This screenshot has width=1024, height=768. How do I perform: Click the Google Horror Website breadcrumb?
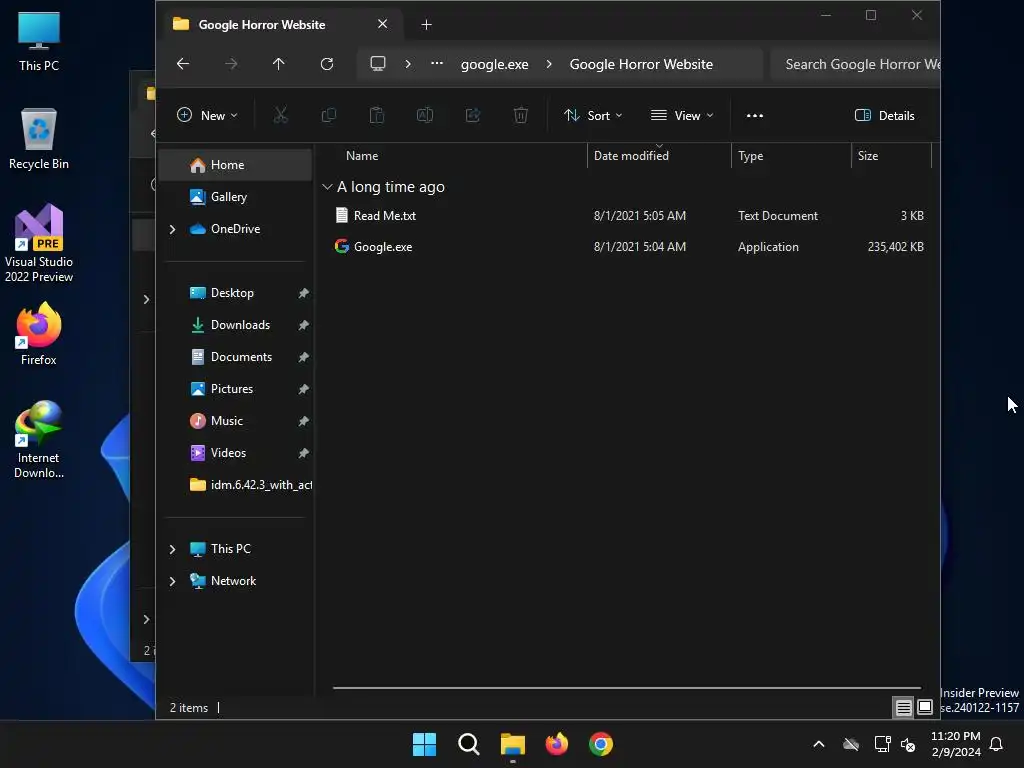coord(641,64)
